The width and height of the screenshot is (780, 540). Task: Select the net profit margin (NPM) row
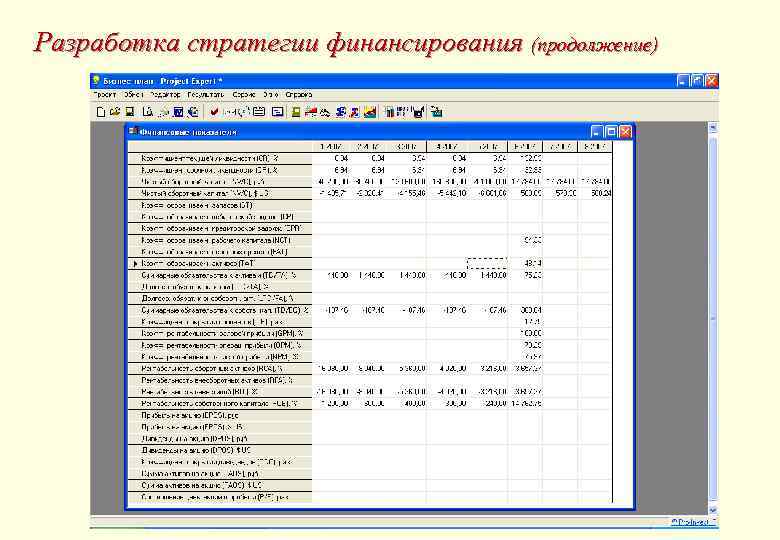click(220, 357)
